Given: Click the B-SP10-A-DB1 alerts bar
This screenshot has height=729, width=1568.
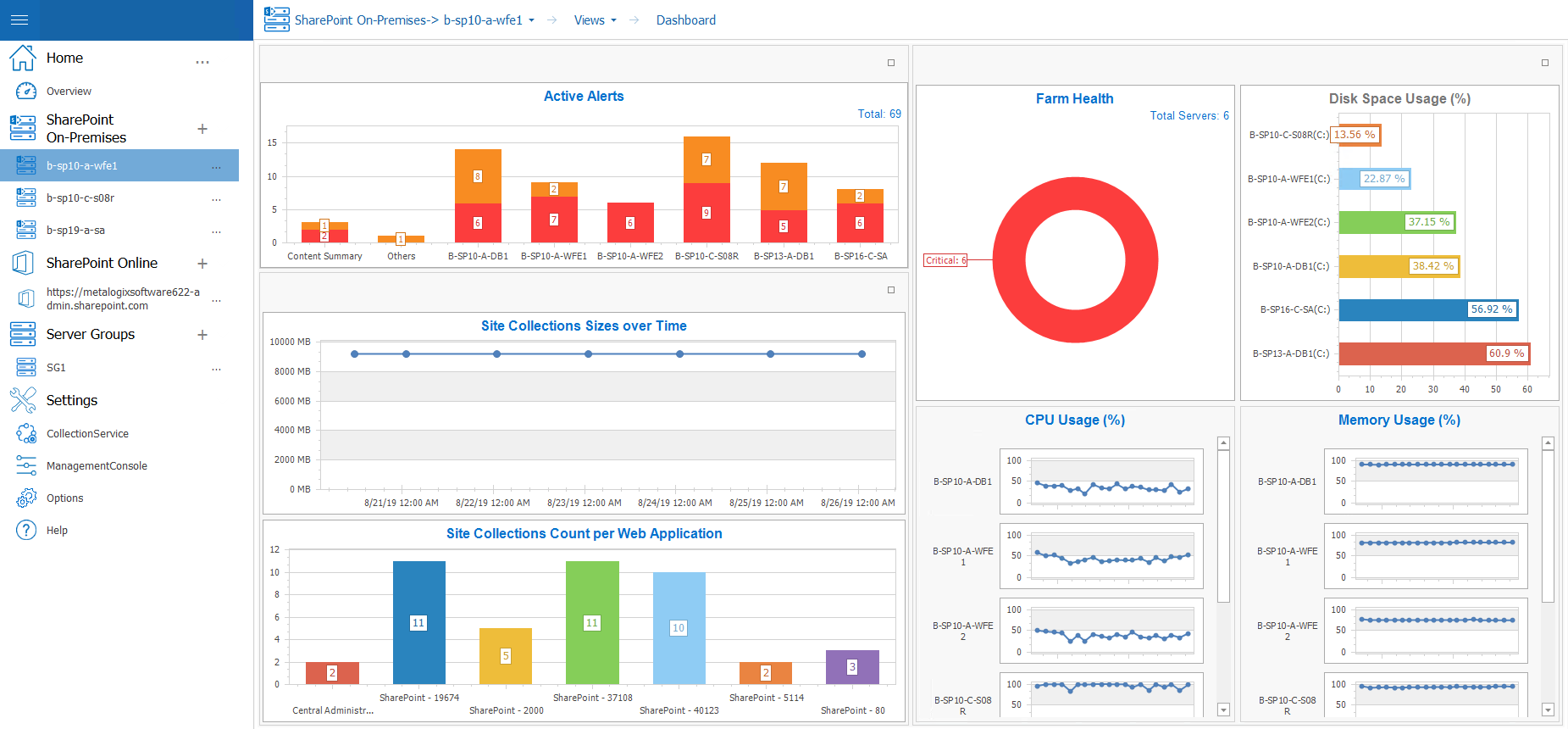Looking at the screenshot, I should tap(478, 196).
